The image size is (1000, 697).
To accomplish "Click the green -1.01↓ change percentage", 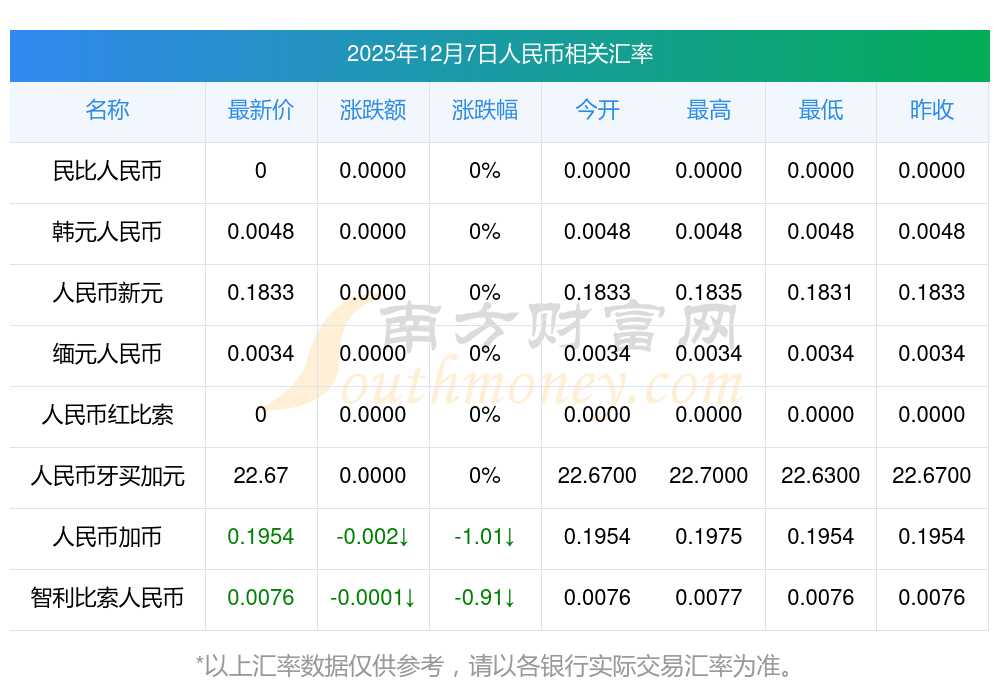I will pos(484,537).
